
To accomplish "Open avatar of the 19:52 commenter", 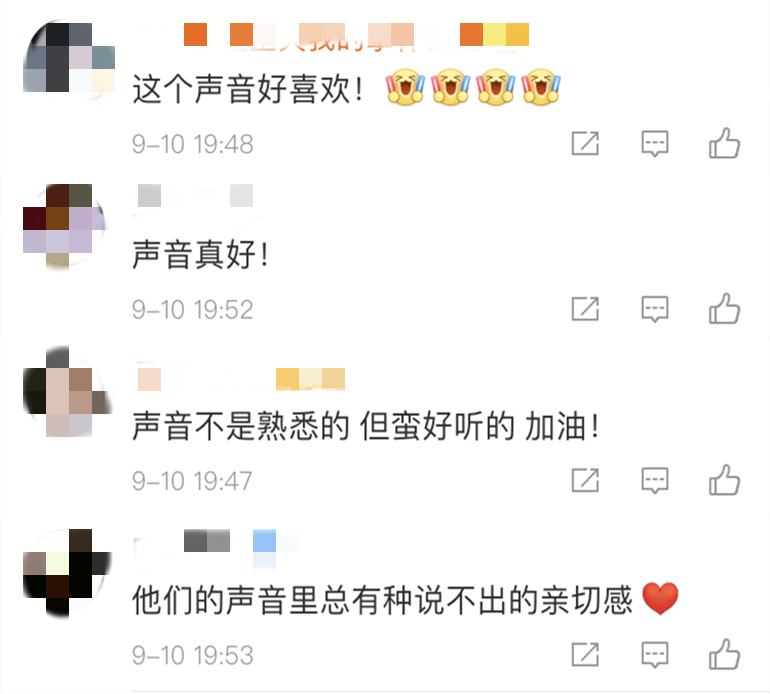I will click(65, 226).
